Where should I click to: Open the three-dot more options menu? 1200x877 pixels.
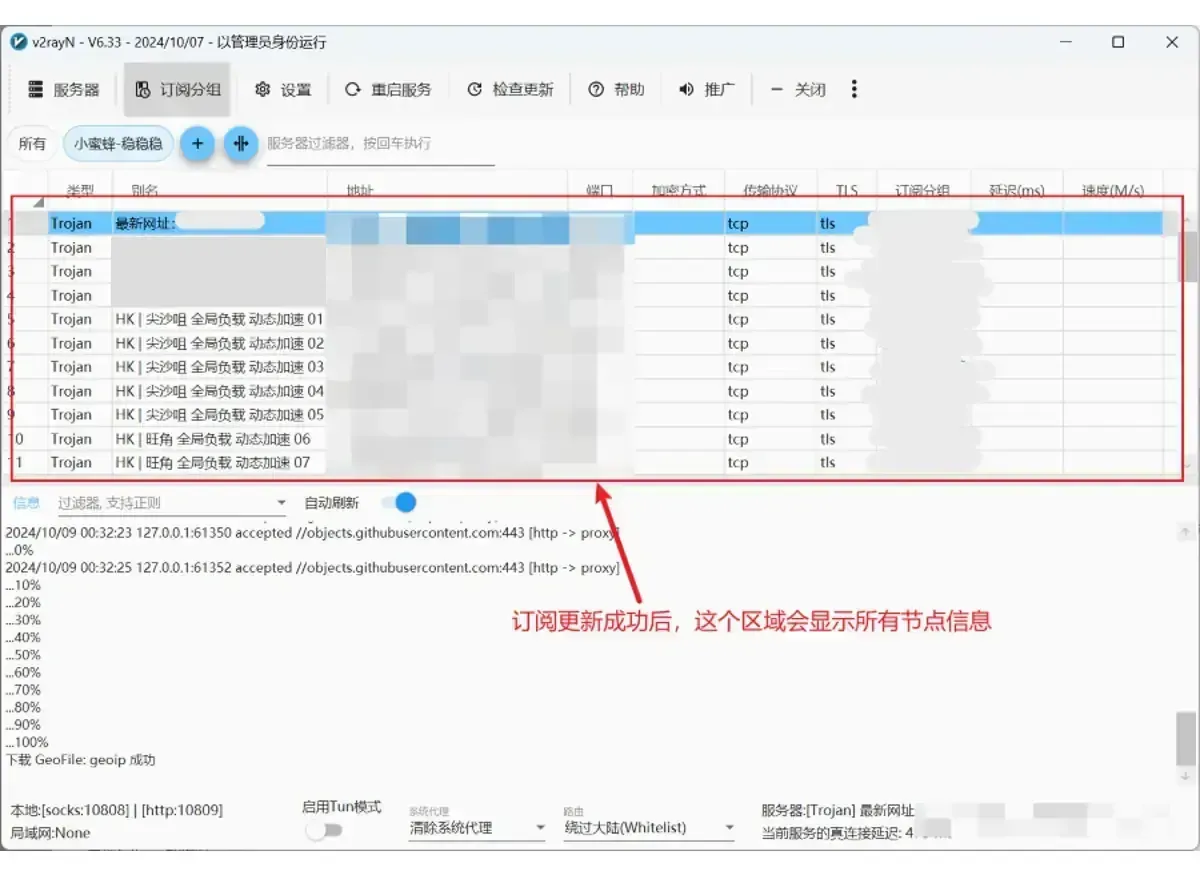[854, 89]
